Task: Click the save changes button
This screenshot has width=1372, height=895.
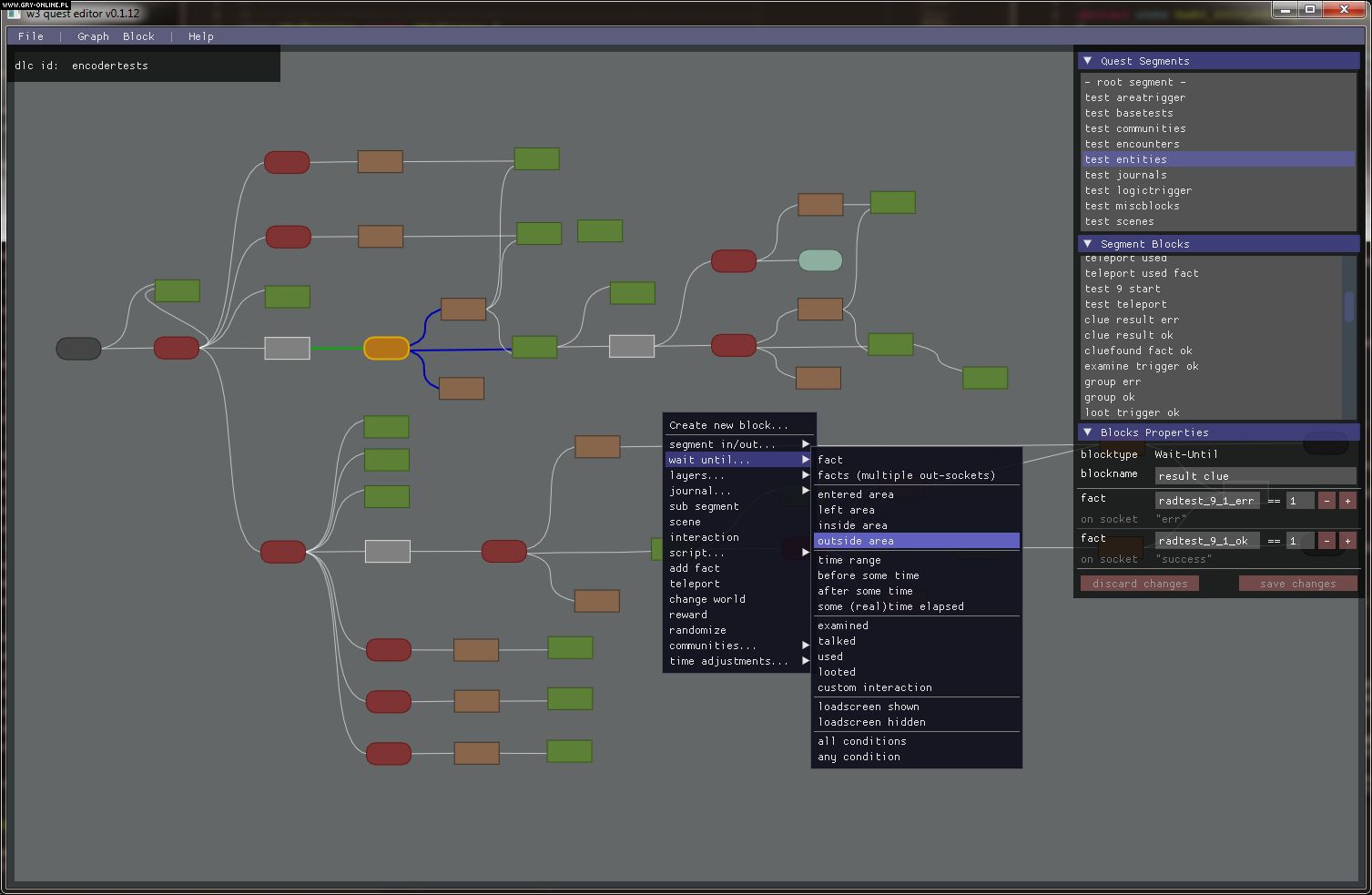Action: pos(1297,584)
